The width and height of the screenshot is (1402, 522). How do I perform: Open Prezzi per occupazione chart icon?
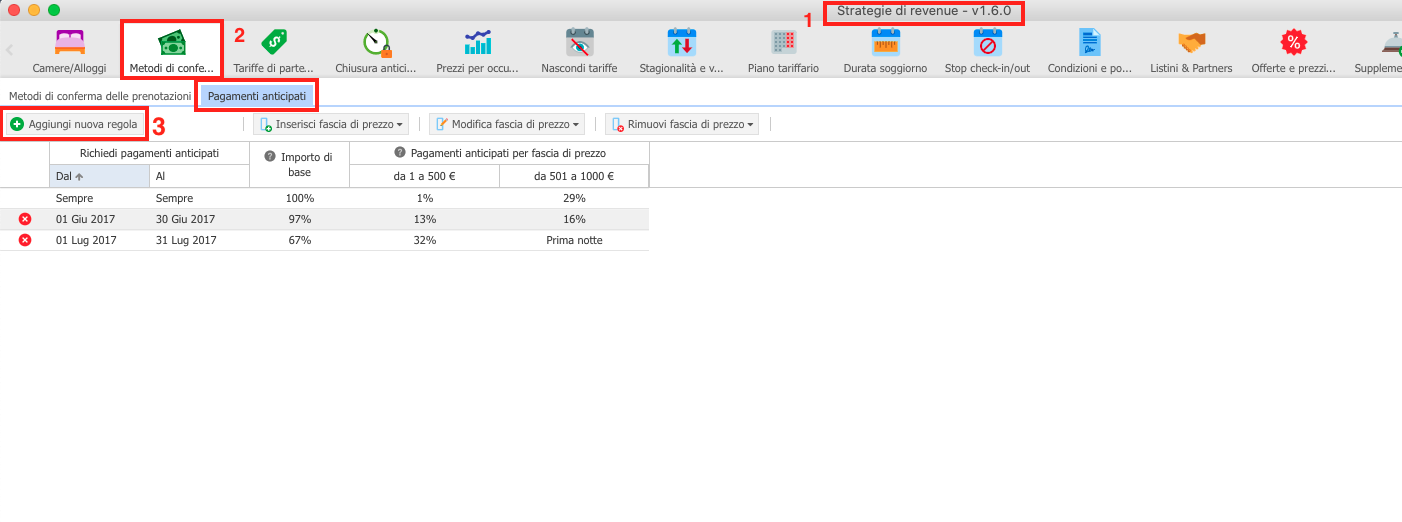click(x=478, y=42)
